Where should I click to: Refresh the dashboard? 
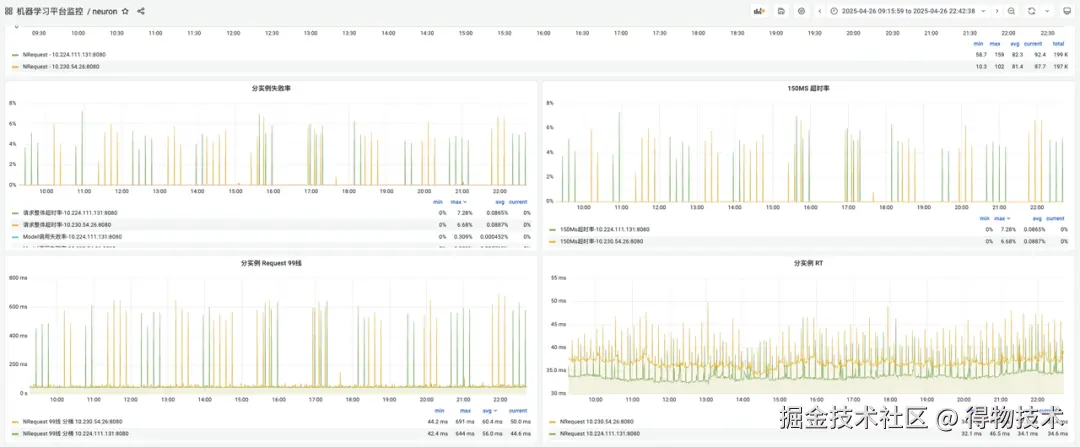(1031, 11)
